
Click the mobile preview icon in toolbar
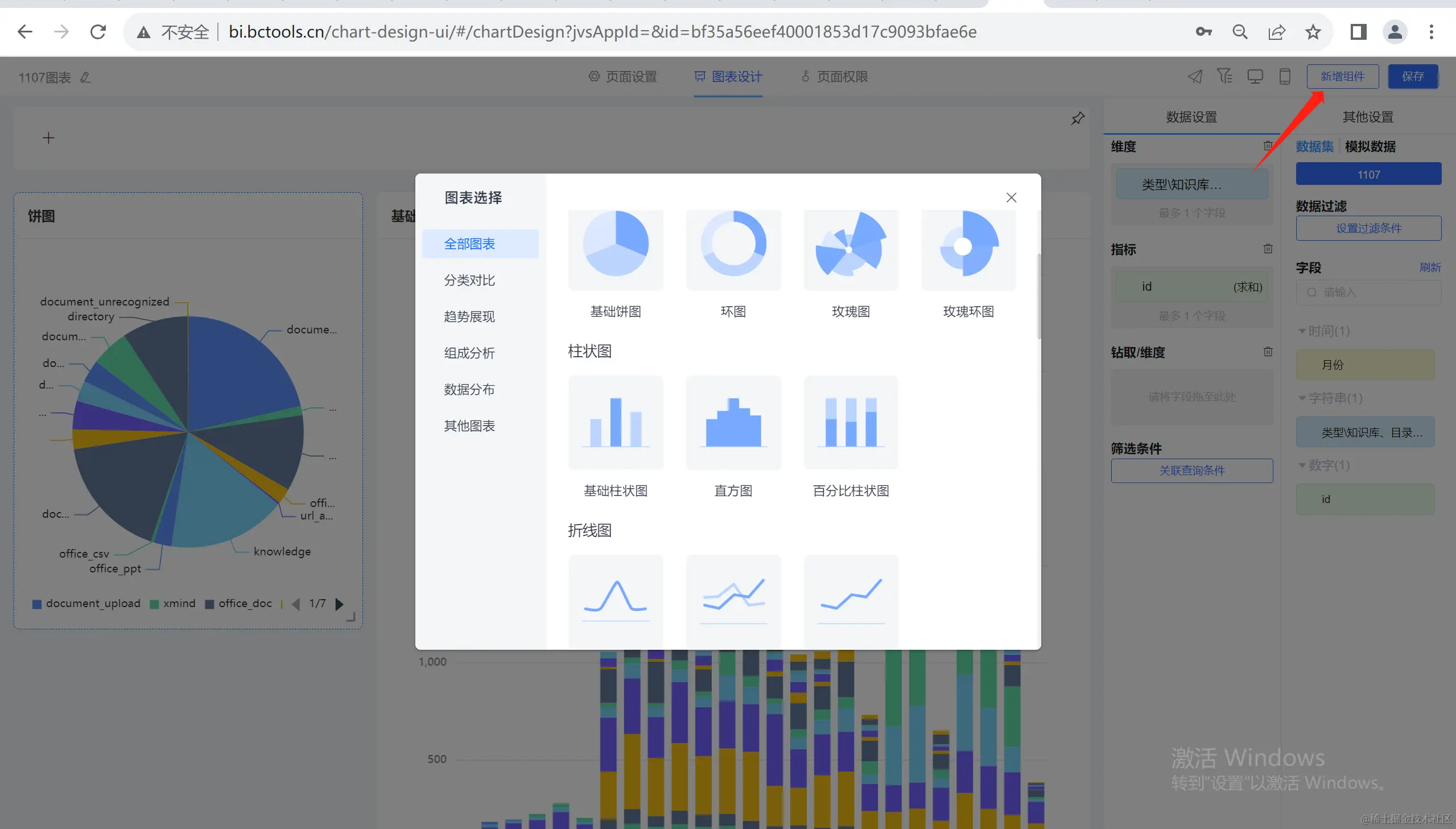[x=1284, y=76]
